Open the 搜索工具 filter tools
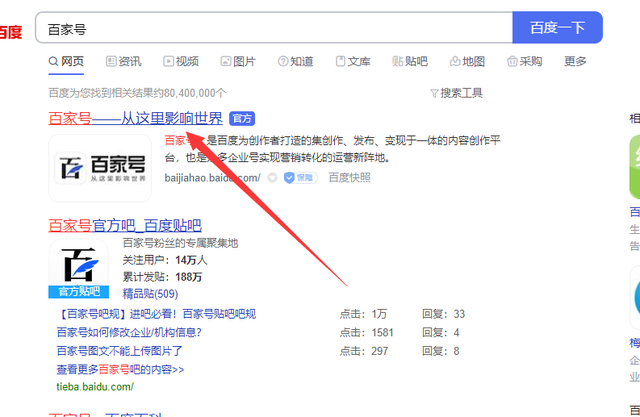The image size is (640, 417). (x=455, y=93)
